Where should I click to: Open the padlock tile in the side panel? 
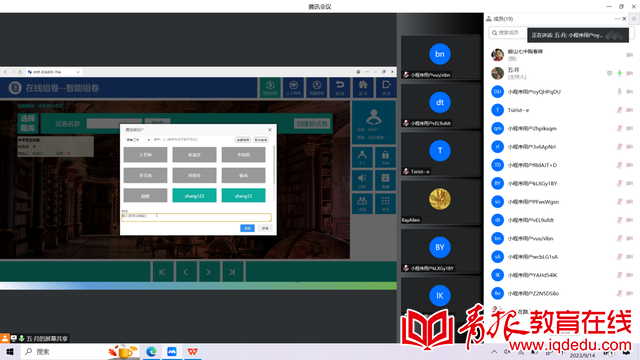coord(385,157)
